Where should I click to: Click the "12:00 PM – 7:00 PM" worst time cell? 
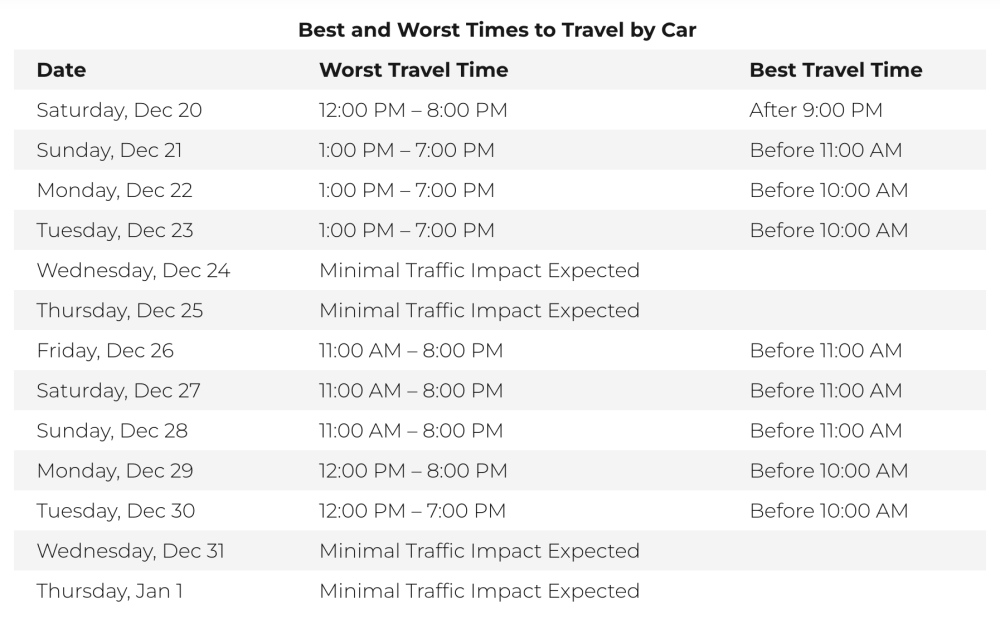[412, 510]
